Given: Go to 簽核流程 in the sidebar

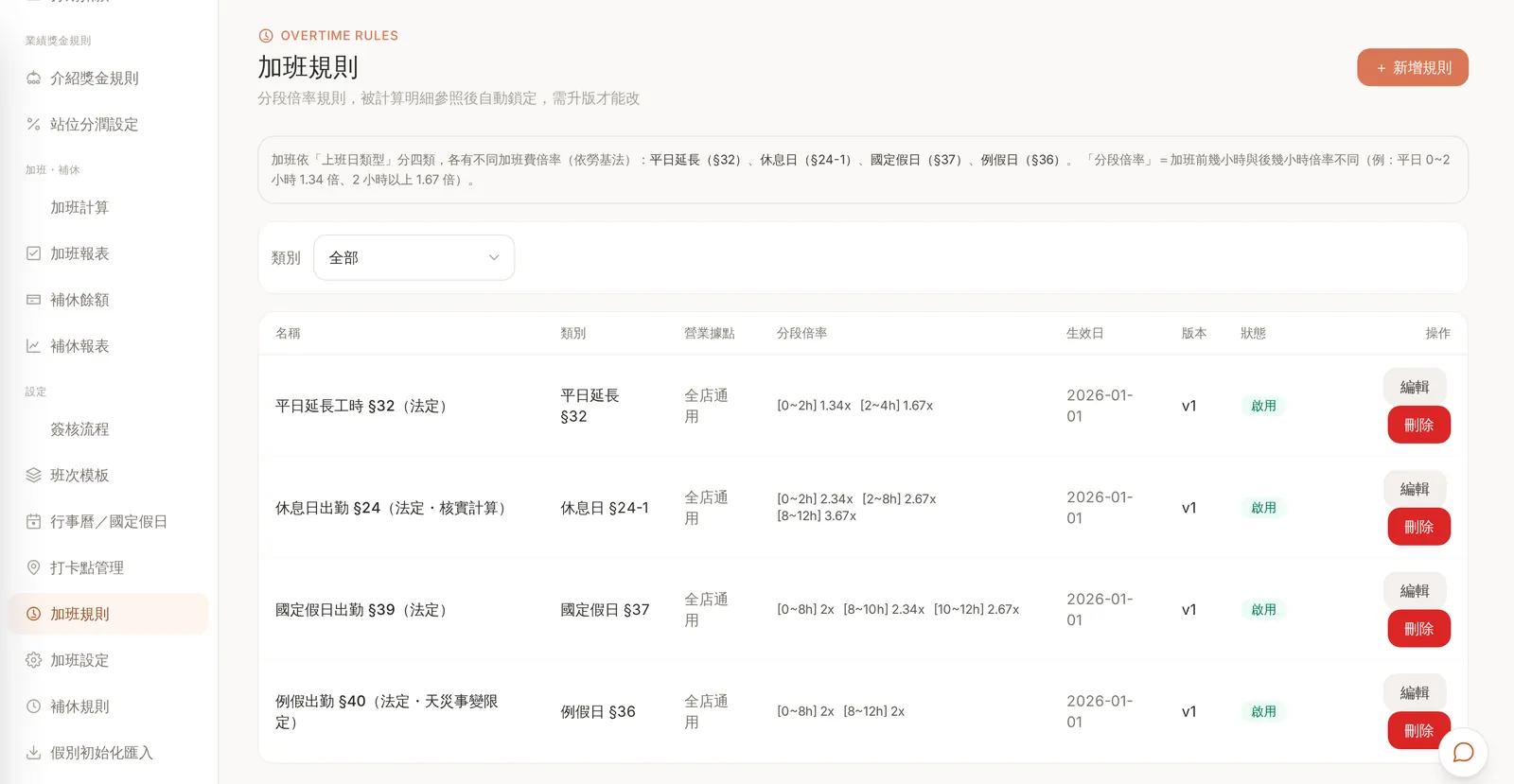Looking at the screenshot, I should pyautogui.click(x=79, y=429).
